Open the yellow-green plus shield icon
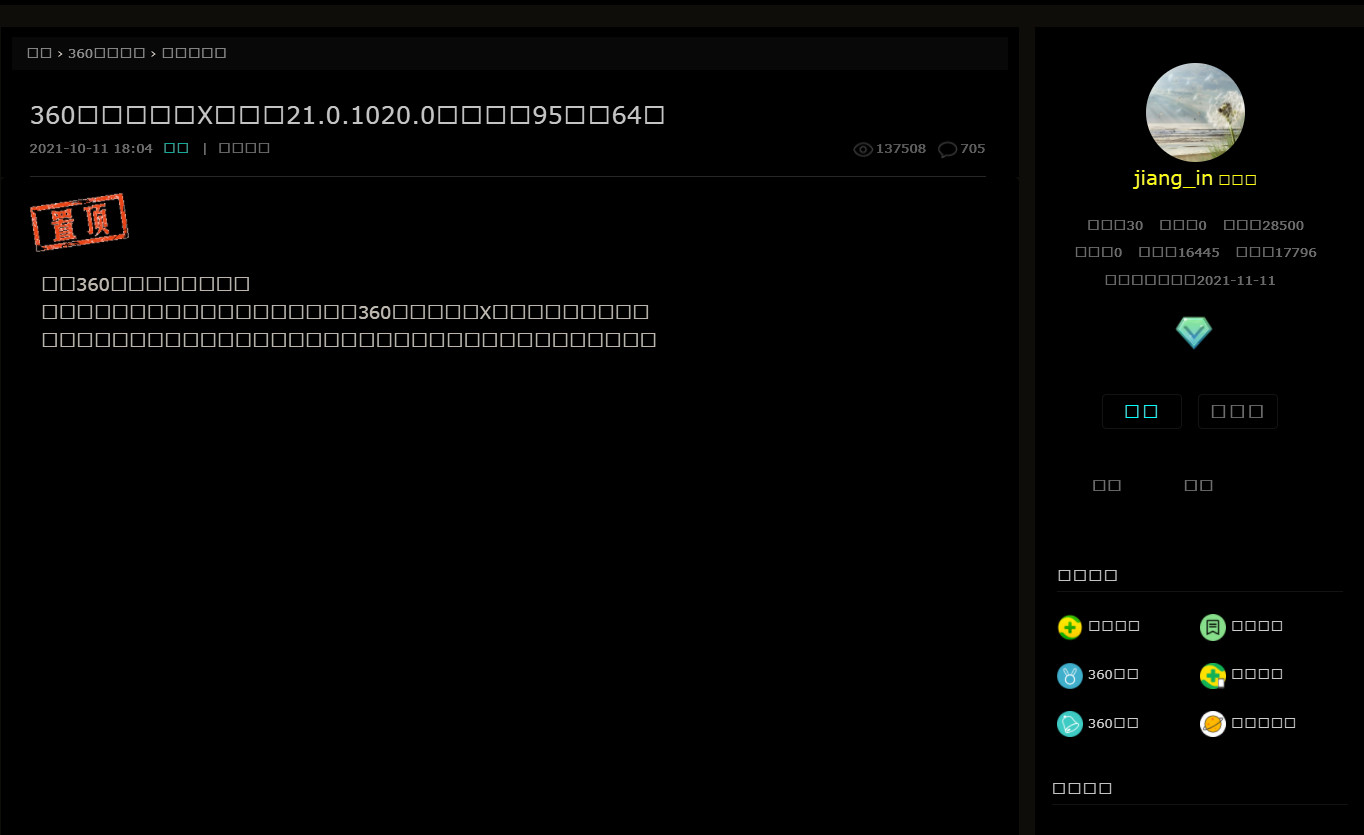This screenshot has height=835, width=1364. click(1069, 627)
